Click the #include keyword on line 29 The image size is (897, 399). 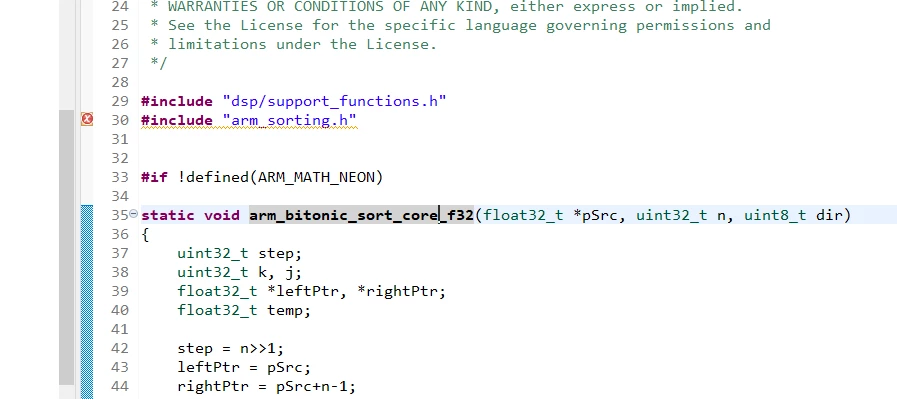[177, 101]
